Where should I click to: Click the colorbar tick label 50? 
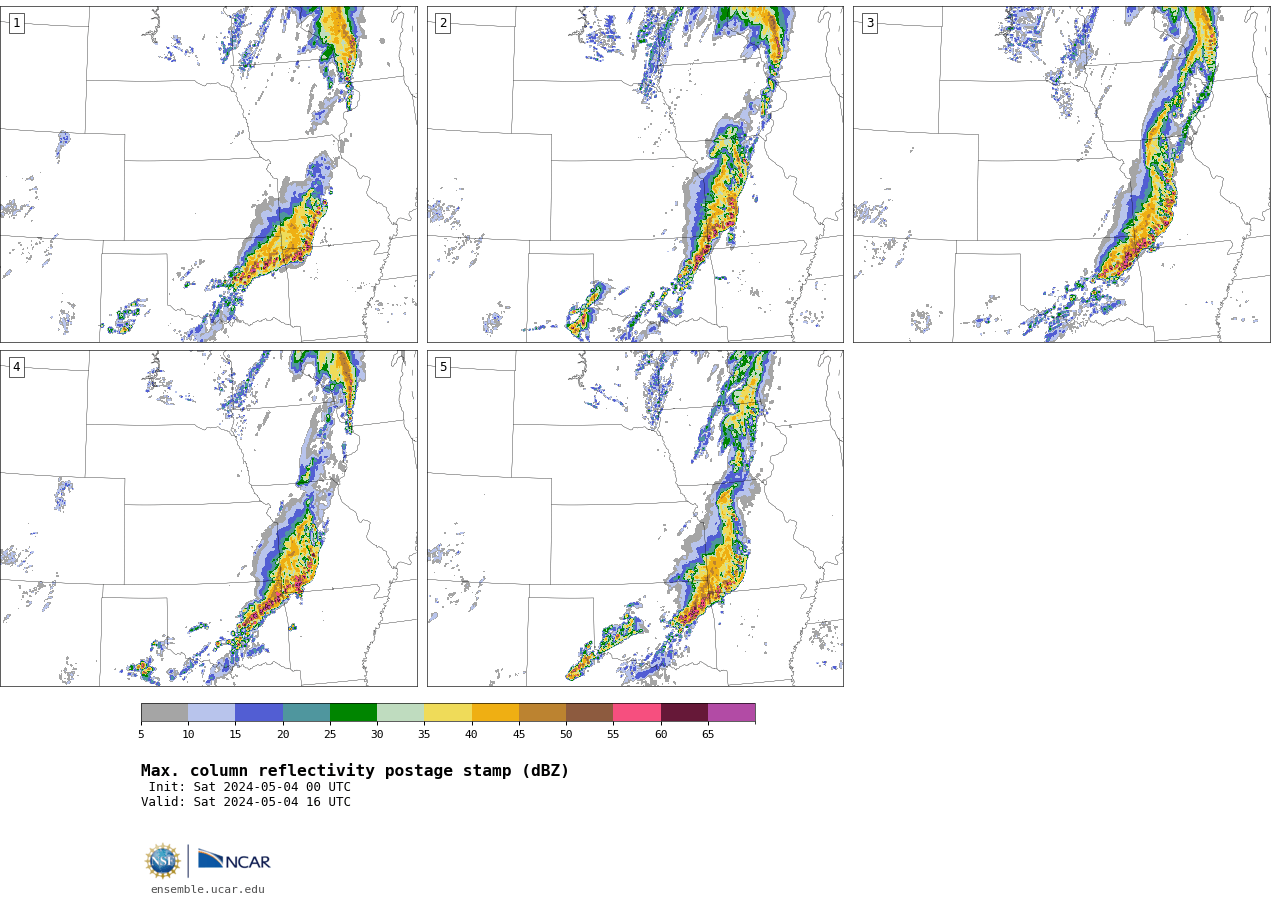click(566, 735)
